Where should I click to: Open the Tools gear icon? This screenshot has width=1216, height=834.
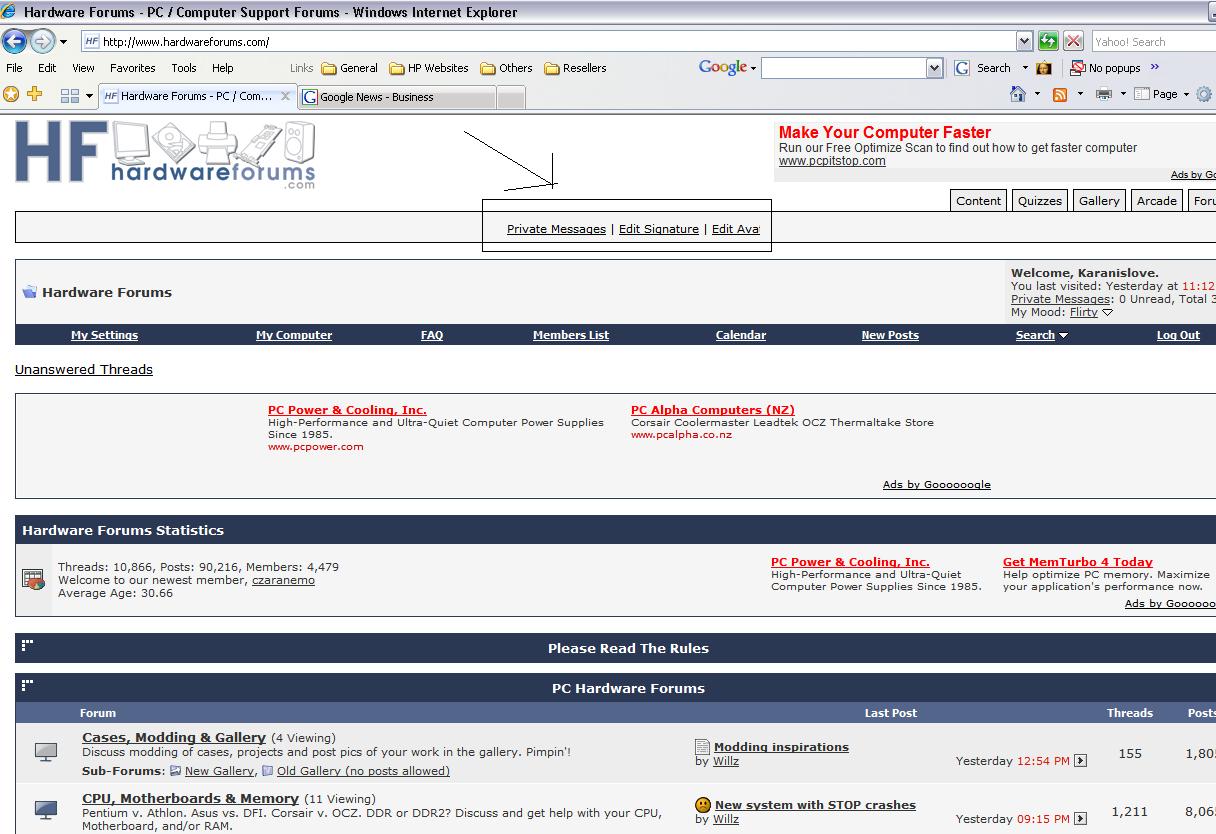click(1204, 94)
